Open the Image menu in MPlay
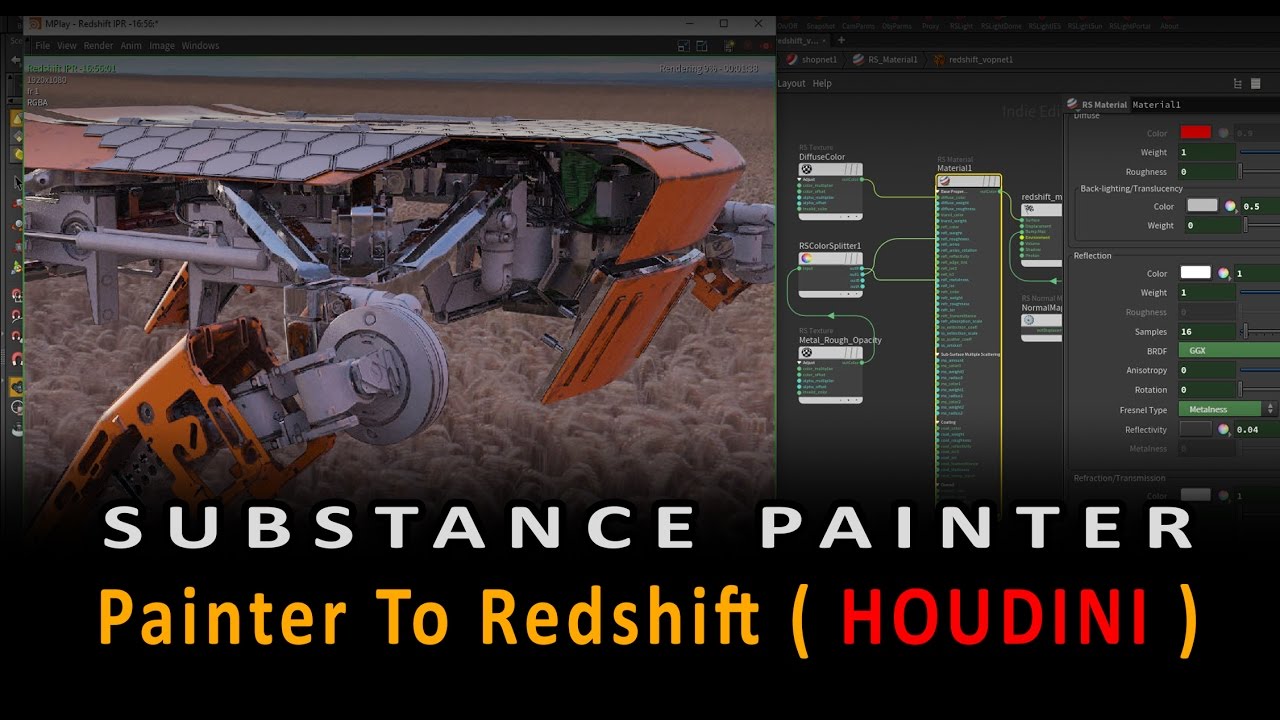 click(x=162, y=45)
